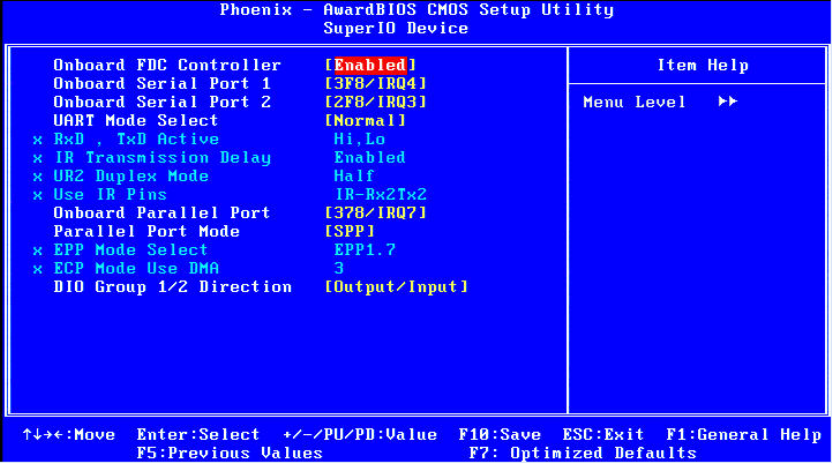
Task: Change Parallel Port Mode SPP value
Action: [350, 232]
